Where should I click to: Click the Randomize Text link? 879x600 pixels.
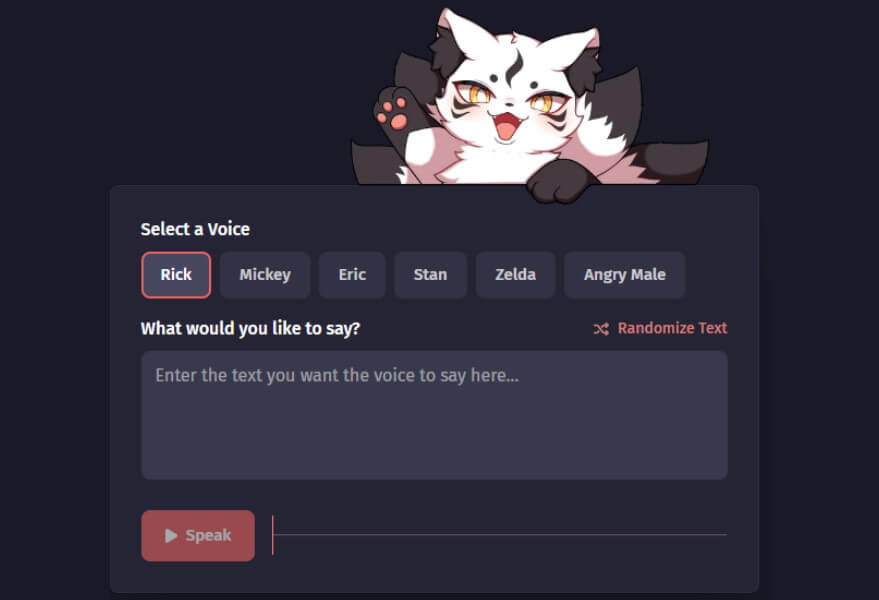[672, 328]
